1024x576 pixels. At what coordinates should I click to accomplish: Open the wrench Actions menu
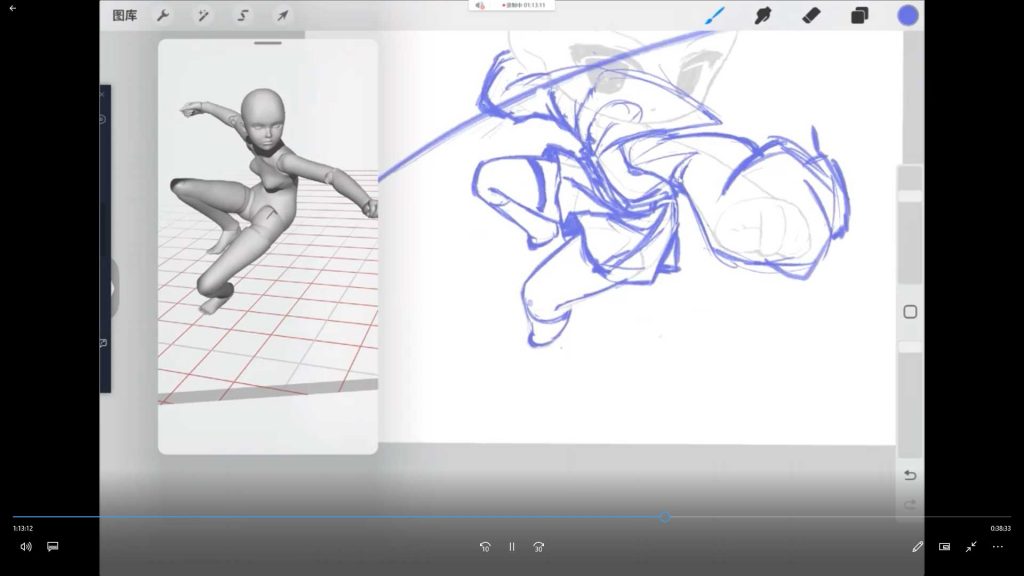[163, 15]
